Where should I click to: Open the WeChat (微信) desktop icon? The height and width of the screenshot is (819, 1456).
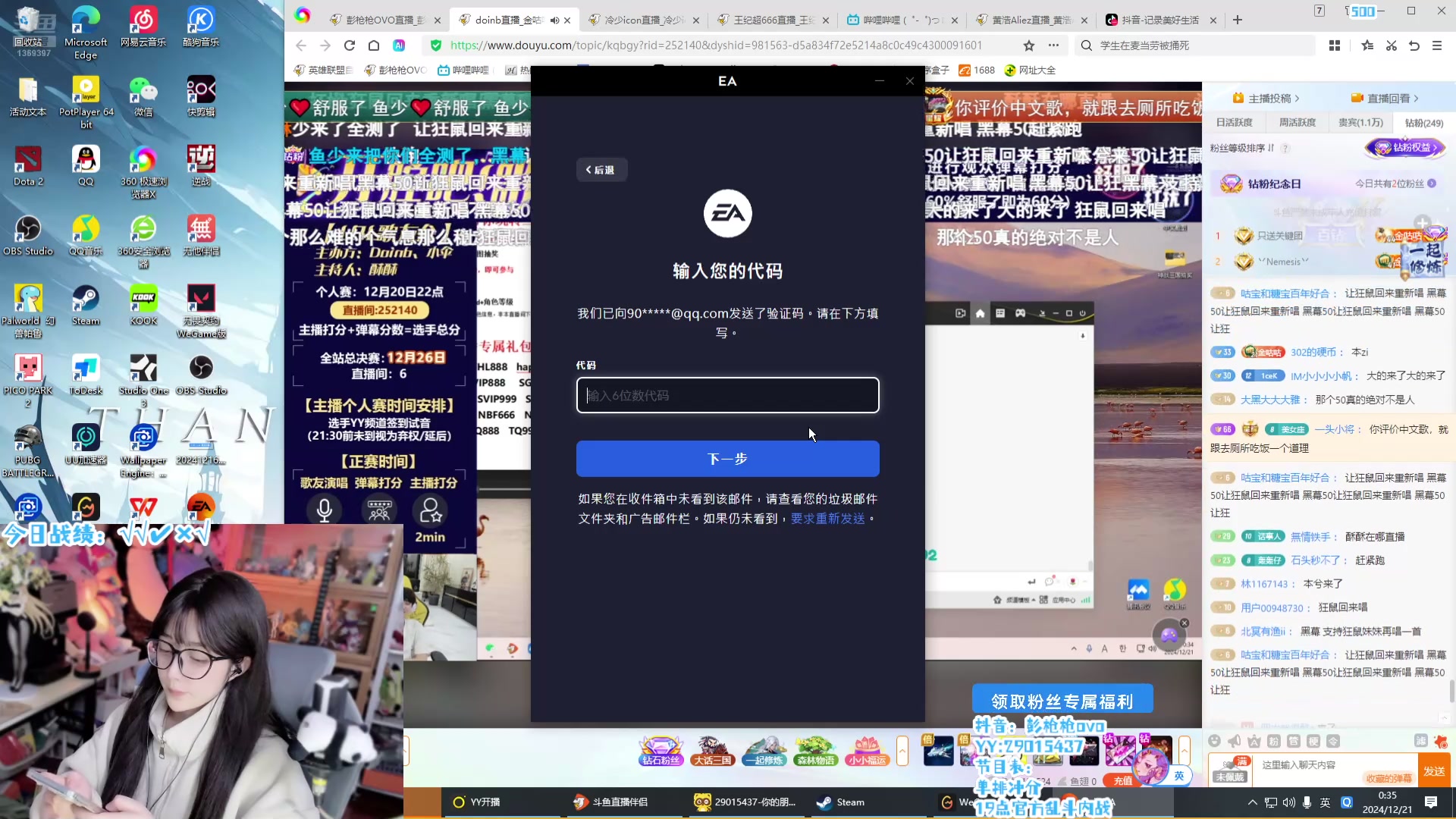point(143,96)
